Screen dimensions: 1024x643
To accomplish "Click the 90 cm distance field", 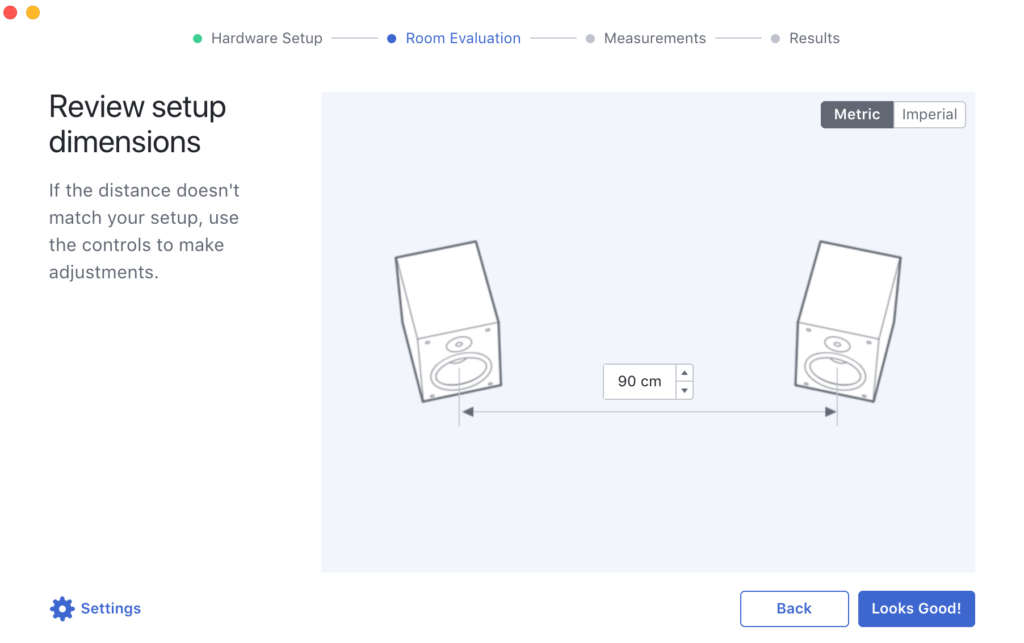I will (x=640, y=381).
